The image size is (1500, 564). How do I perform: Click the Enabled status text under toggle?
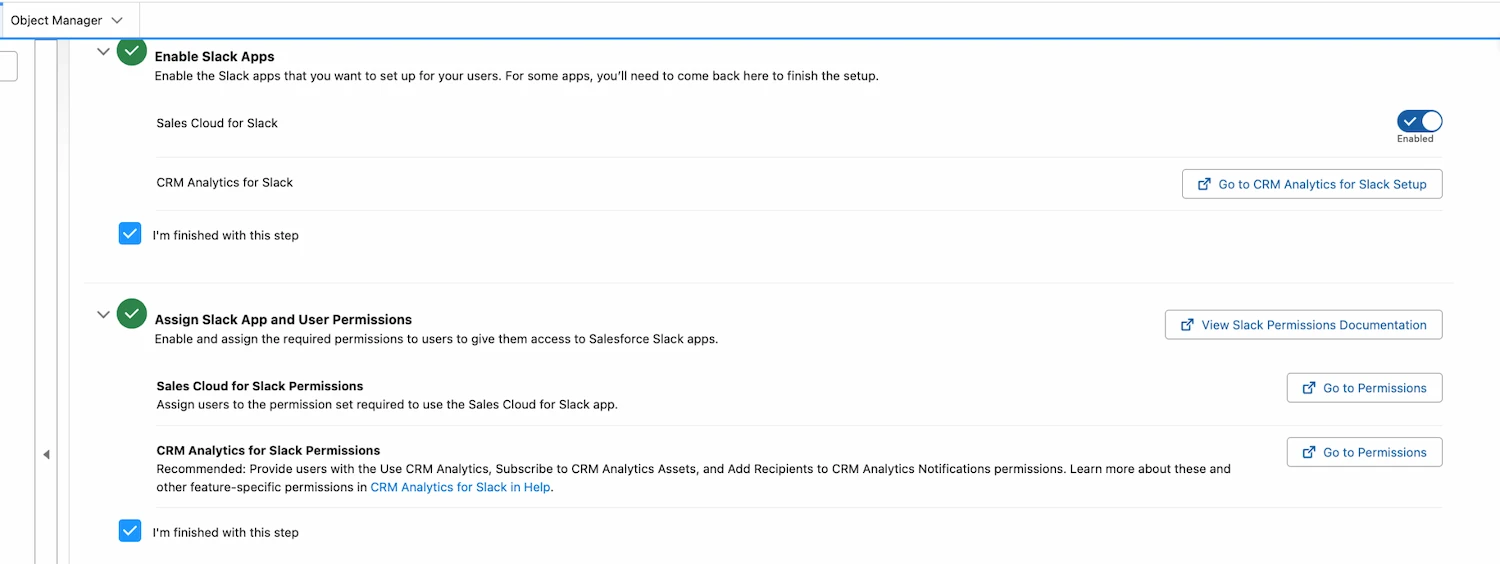[1415, 139]
